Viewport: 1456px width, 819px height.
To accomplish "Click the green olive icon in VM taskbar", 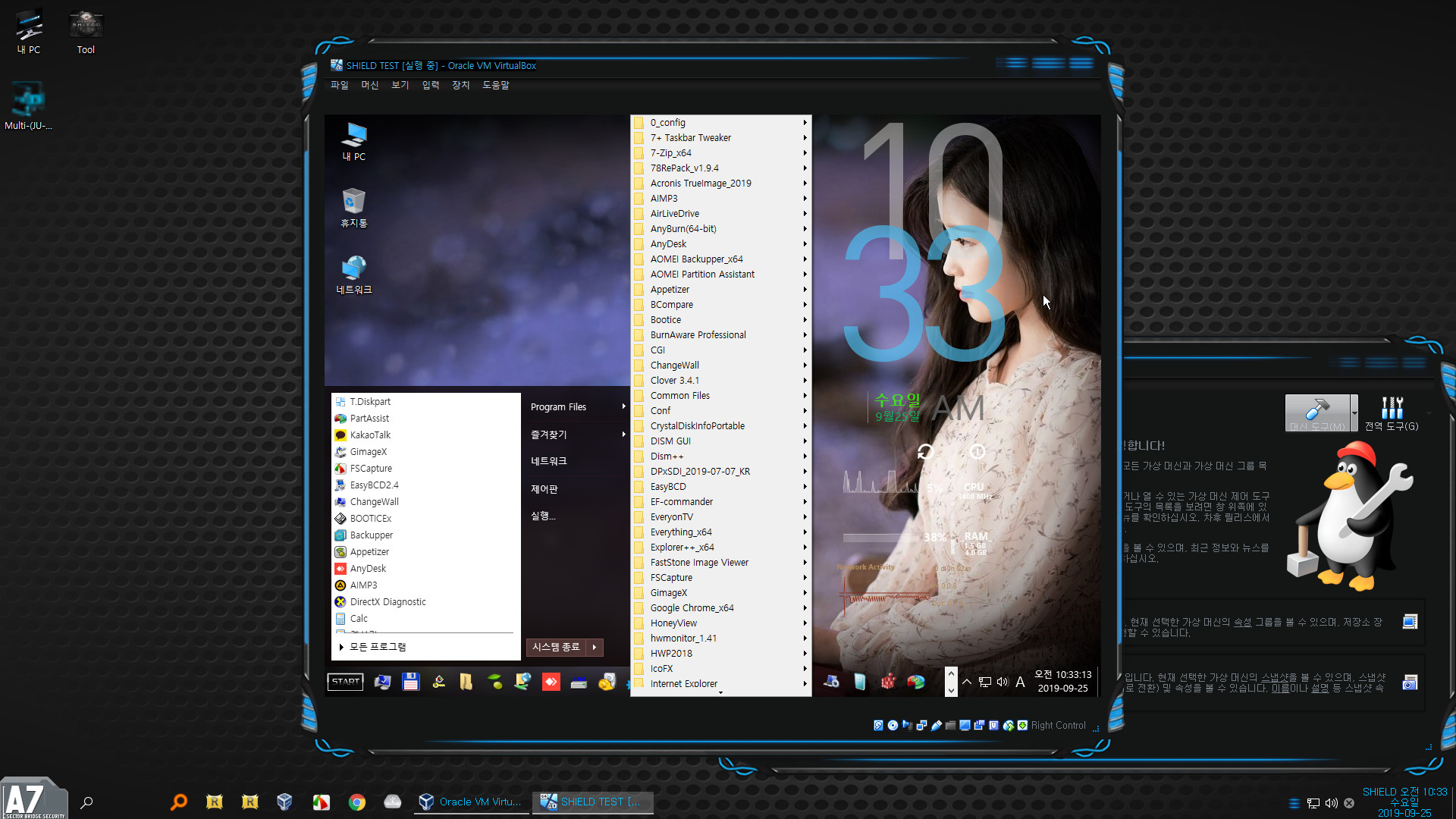I will [x=494, y=682].
